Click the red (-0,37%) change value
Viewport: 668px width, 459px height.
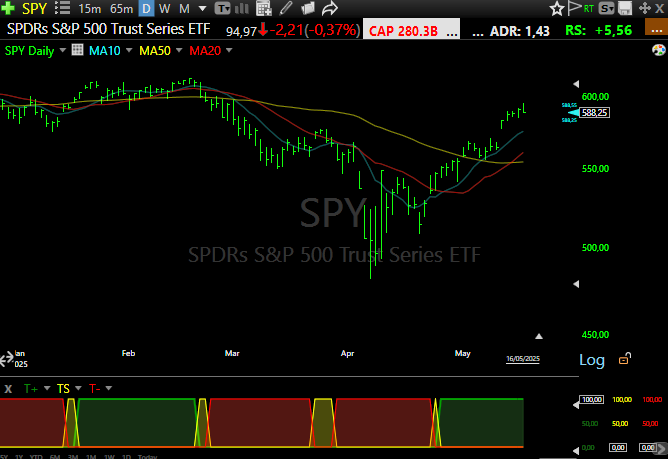[332, 30]
